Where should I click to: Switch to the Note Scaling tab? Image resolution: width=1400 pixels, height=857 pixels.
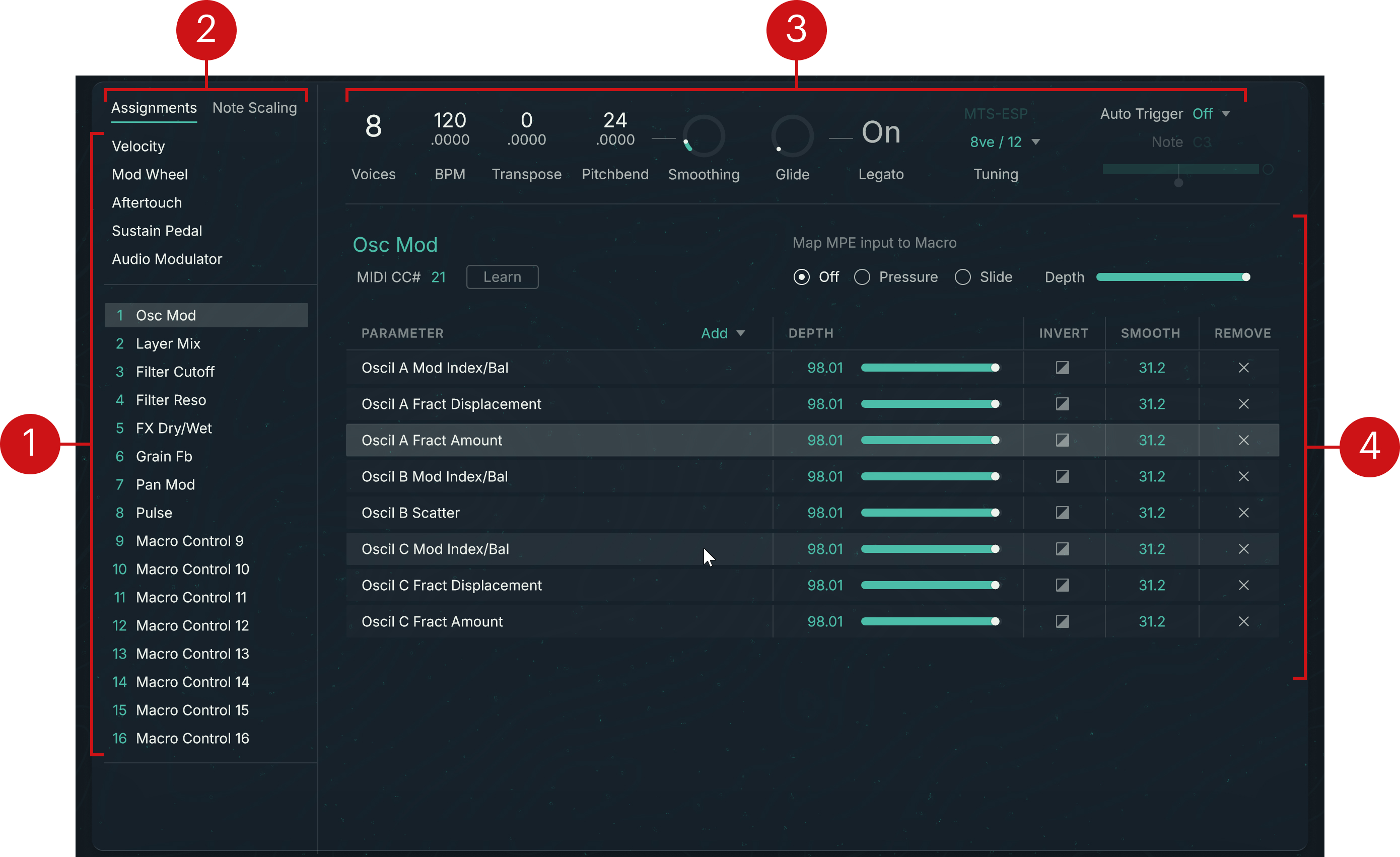(x=254, y=108)
